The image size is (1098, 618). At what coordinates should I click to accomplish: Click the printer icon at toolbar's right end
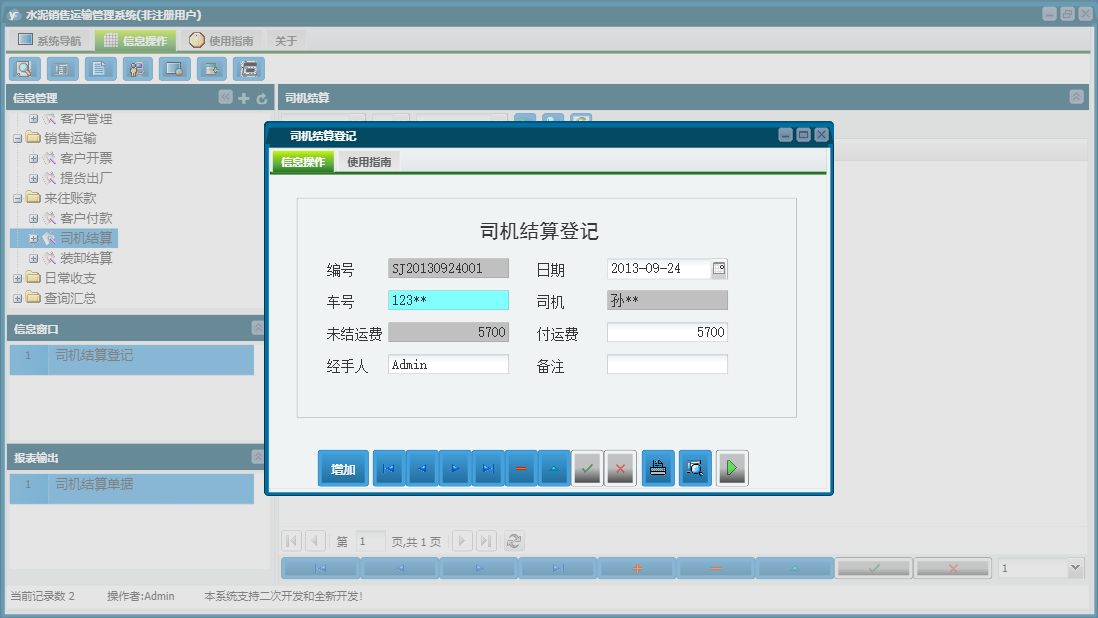pos(248,68)
